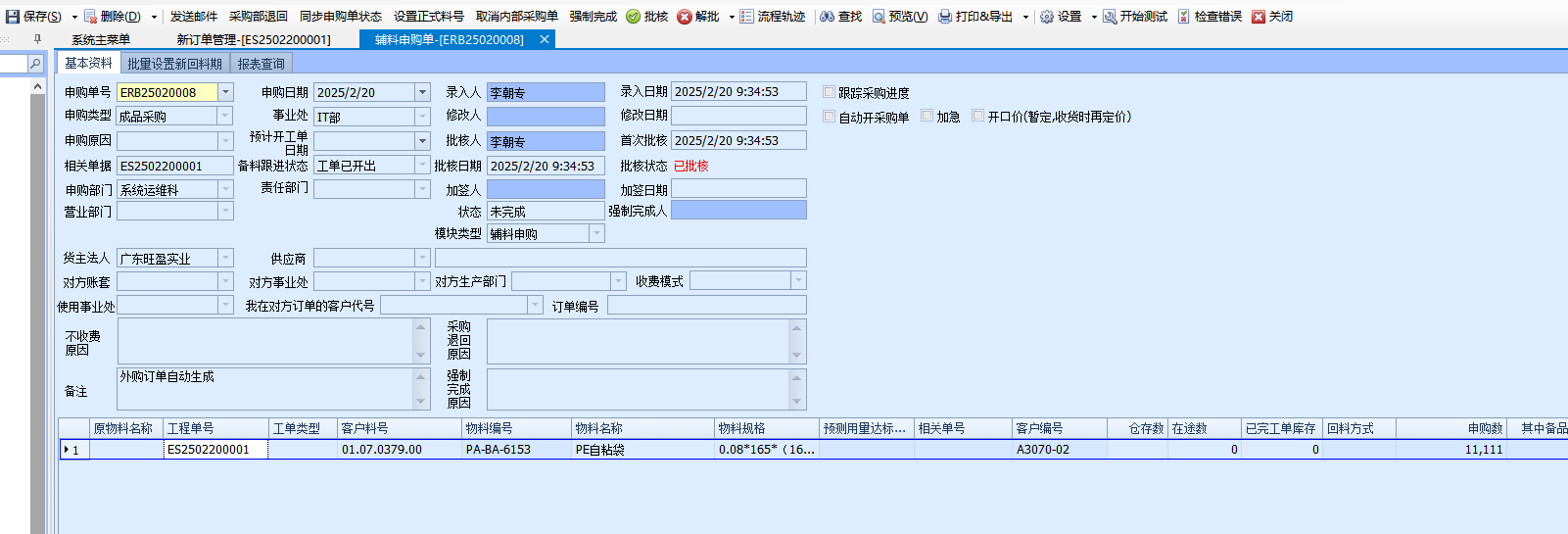Viewport: 1568px width, 534px height.
Task: Expand the 解批 dropdown arrow
Action: coord(732,17)
